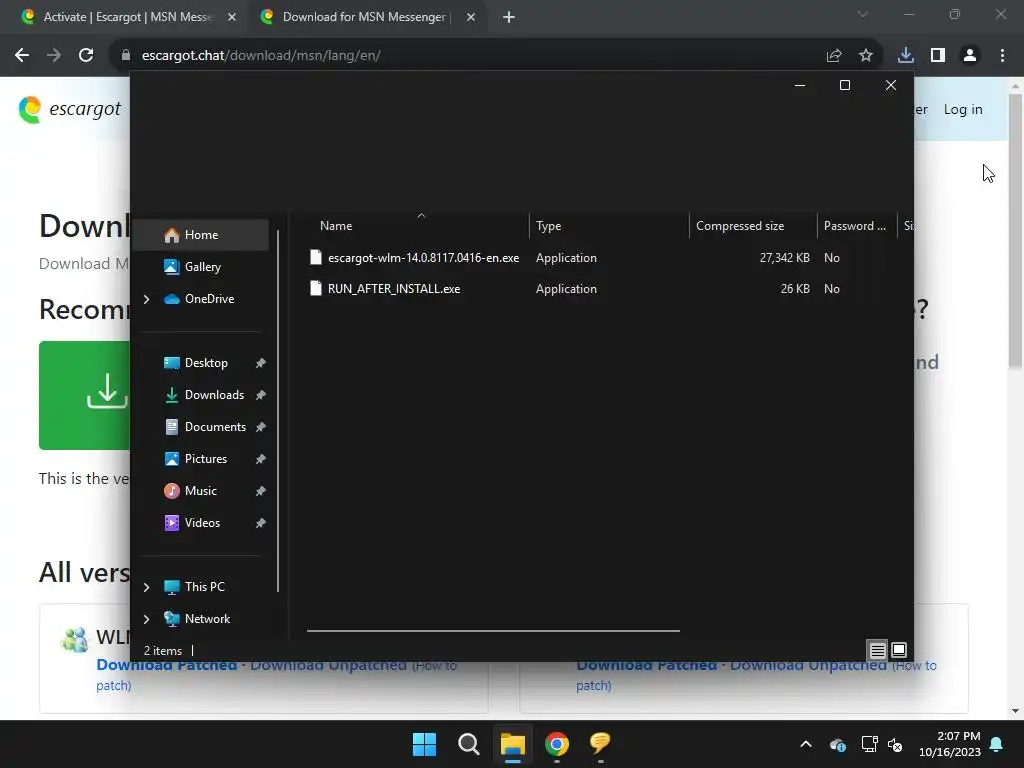Click the 27,342 KB size cell
Image resolution: width=1024 pixels, height=768 pixels.
pyautogui.click(x=784, y=258)
